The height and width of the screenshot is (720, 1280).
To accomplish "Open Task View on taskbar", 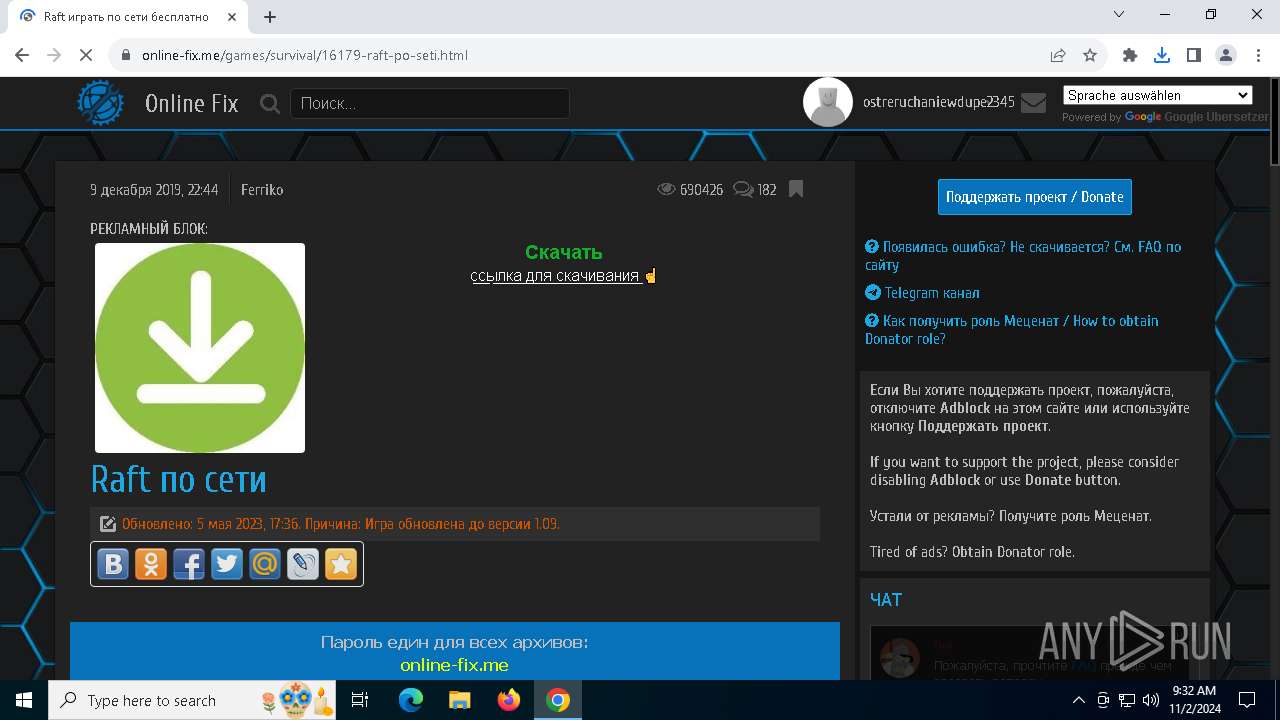I will point(360,700).
